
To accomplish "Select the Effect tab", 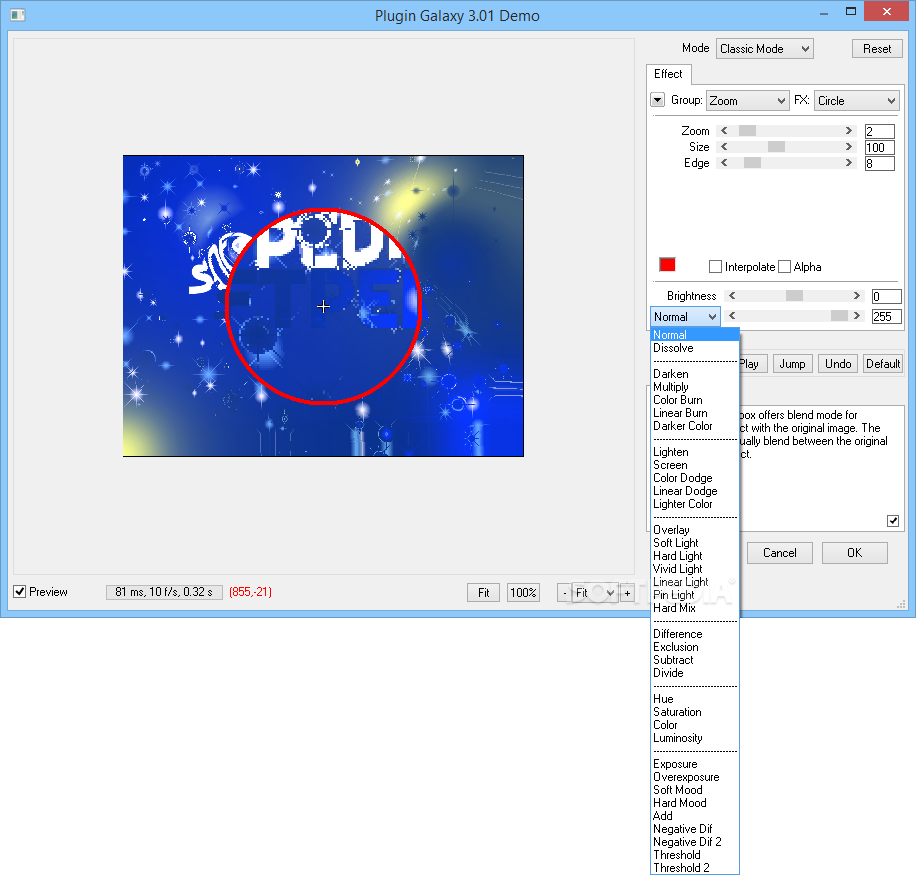I will tap(668, 74).
